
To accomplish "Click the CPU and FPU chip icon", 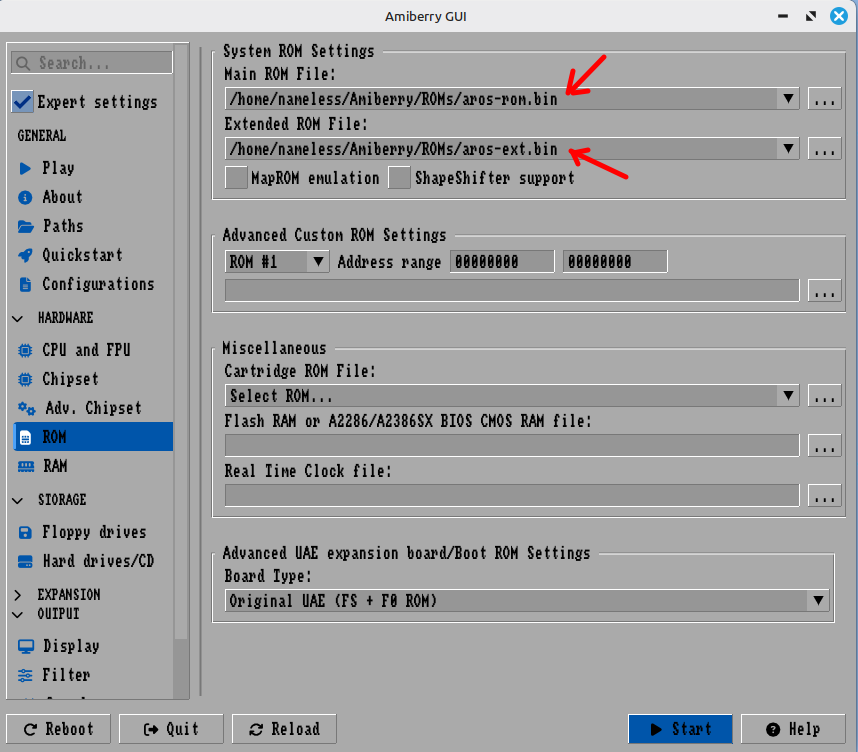I will 25,350.
